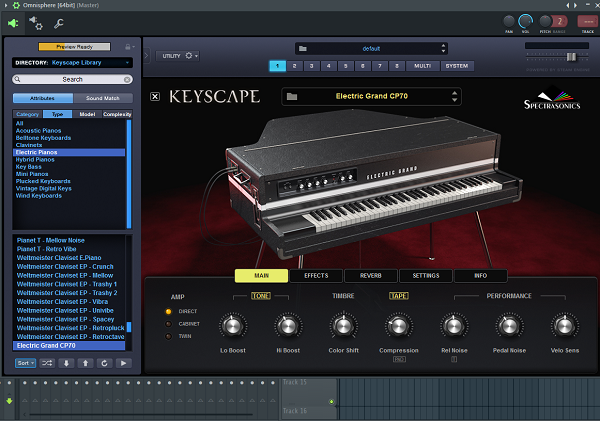Click the Pitch knob in the wrapper
The height and width of the screenshot is (421, 600).
(x=545, y=21)
